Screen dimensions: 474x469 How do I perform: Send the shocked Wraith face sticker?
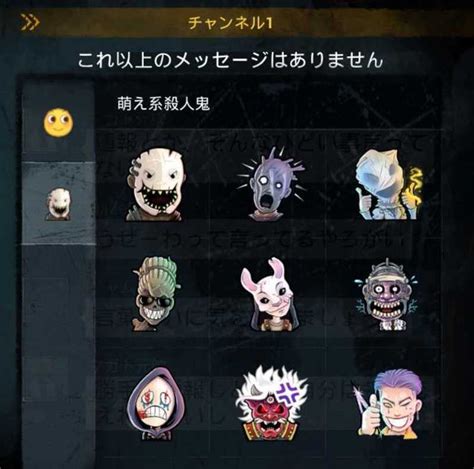272,183
